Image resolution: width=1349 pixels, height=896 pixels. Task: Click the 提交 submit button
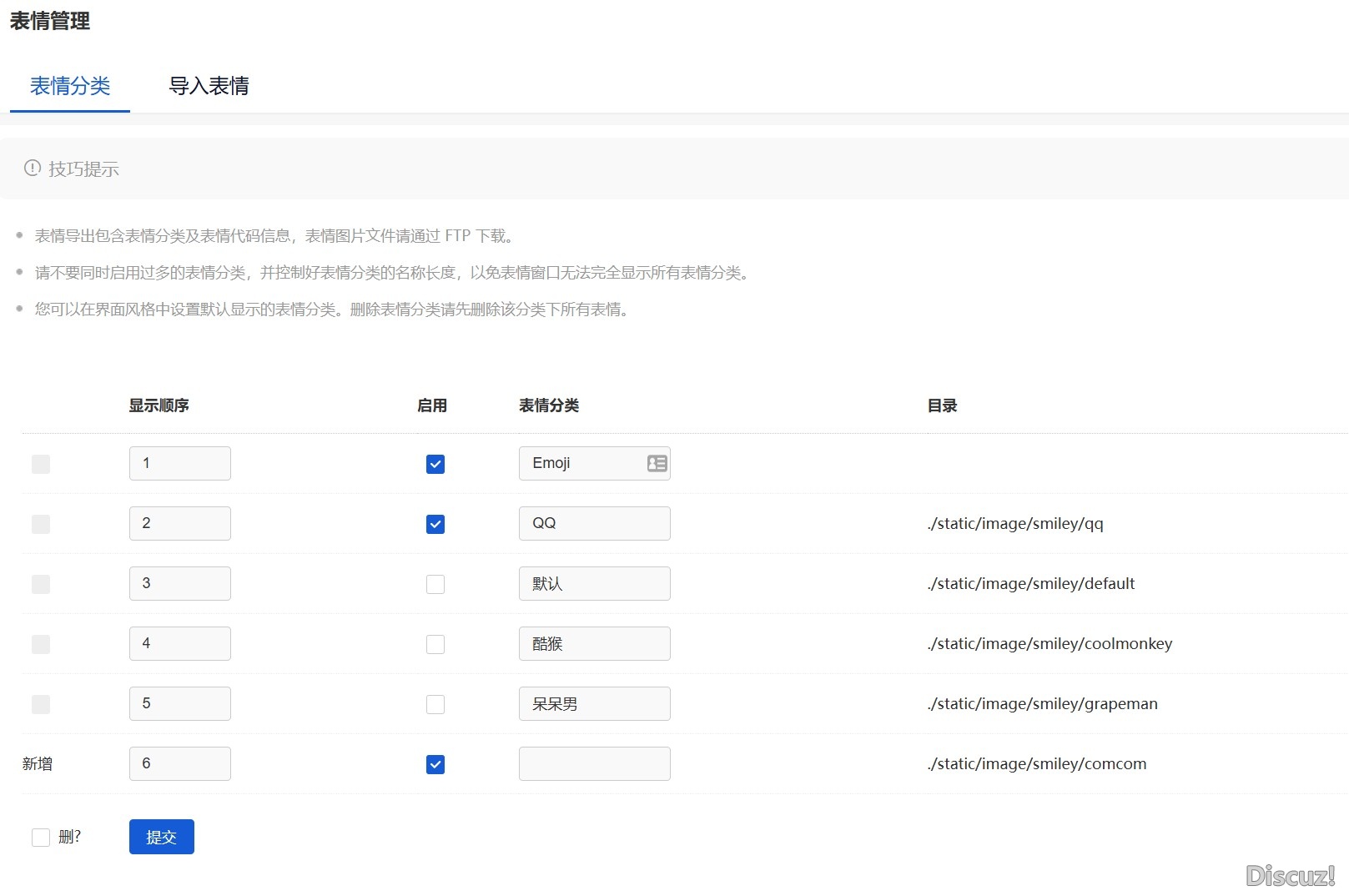[x=161, y=836]
